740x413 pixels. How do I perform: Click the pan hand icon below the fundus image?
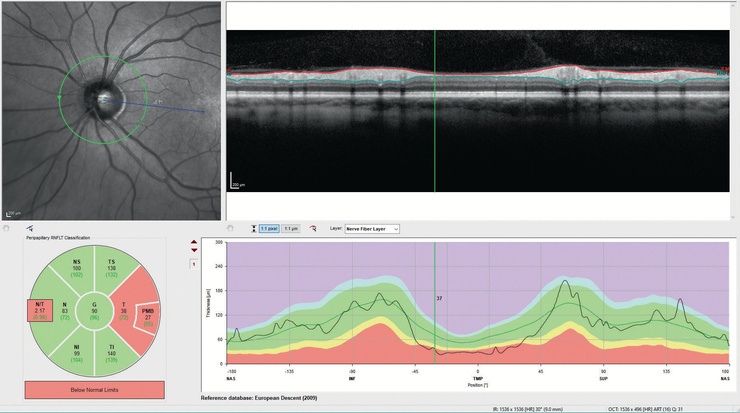(x=6, y=228)
